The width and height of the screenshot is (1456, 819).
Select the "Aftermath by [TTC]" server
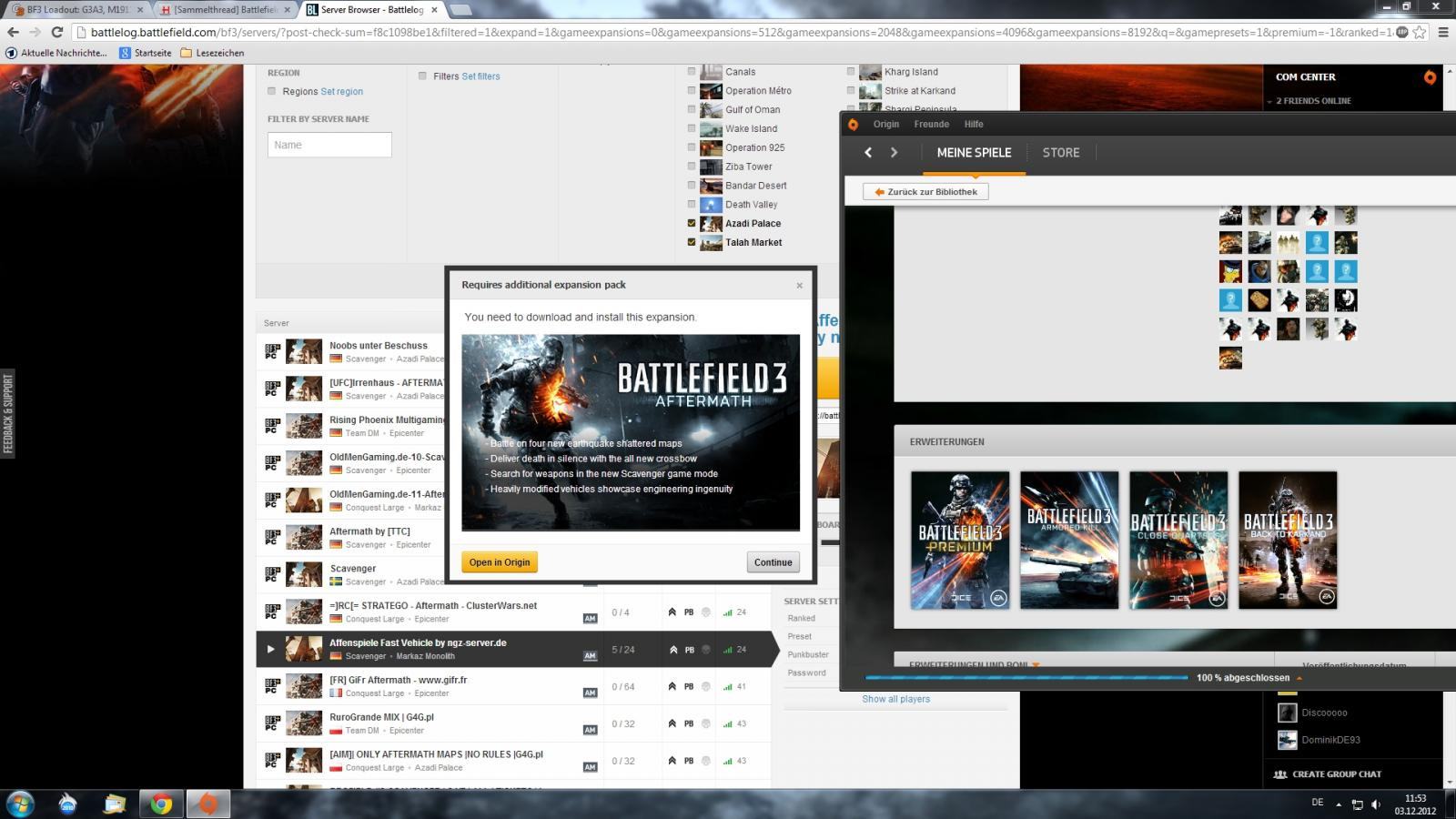pos(369,531)
